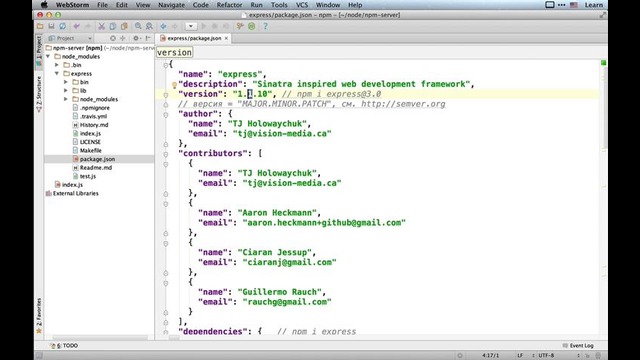Click the intention lightbulb in the gutter
This screenshot has width=640, height=360.
174,85
